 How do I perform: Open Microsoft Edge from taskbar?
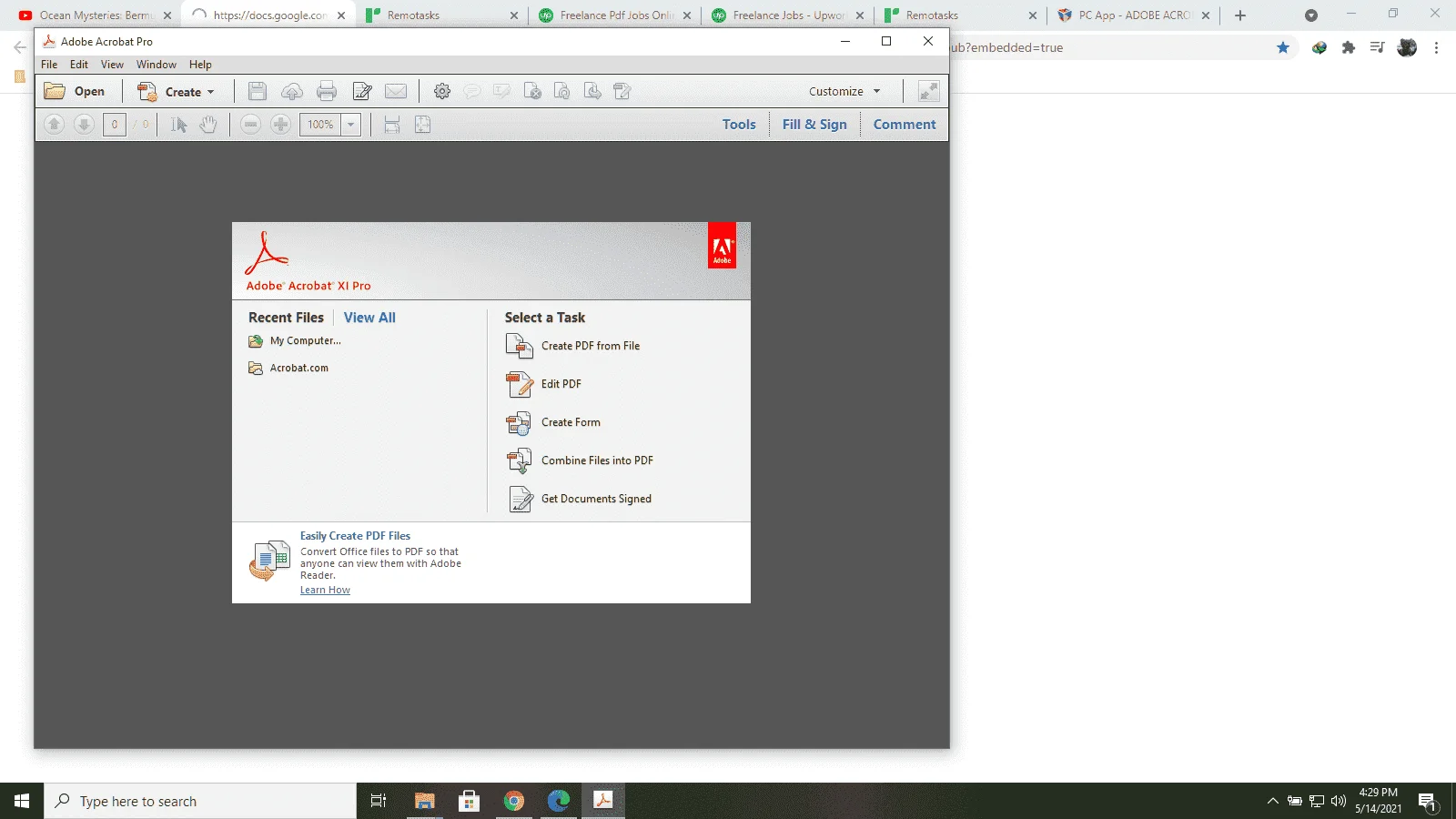(x=558, y=801)
